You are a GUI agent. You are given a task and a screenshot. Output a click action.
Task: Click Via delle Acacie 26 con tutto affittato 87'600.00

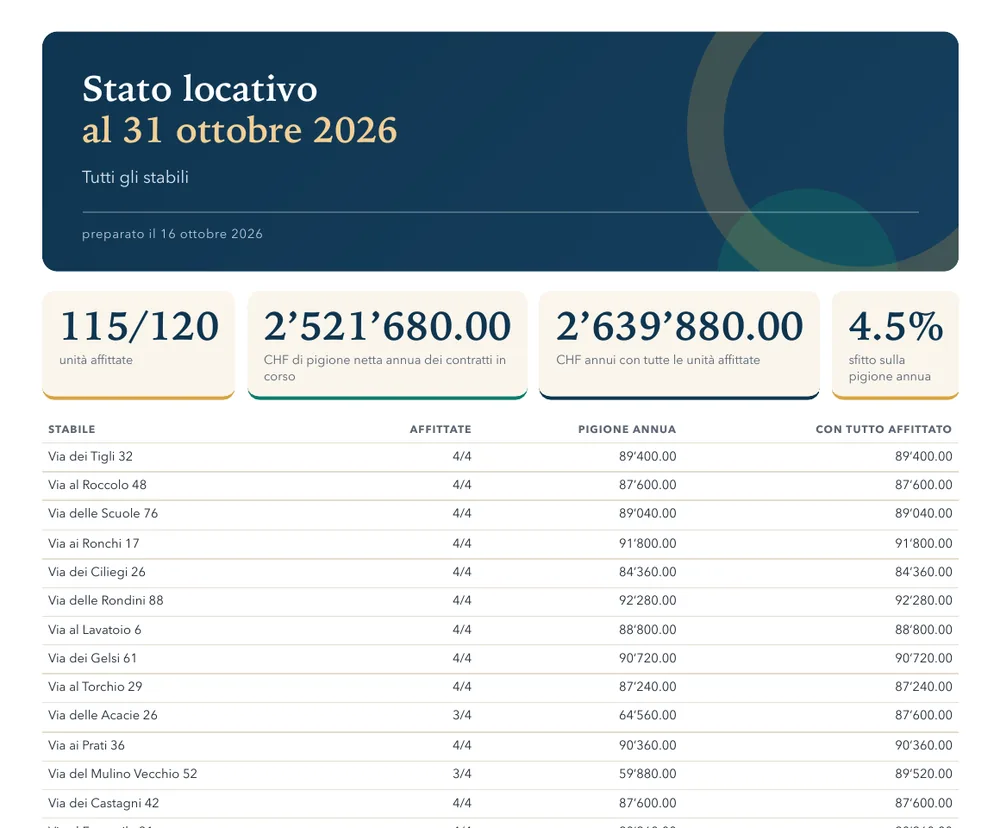(x=923, y=715)
